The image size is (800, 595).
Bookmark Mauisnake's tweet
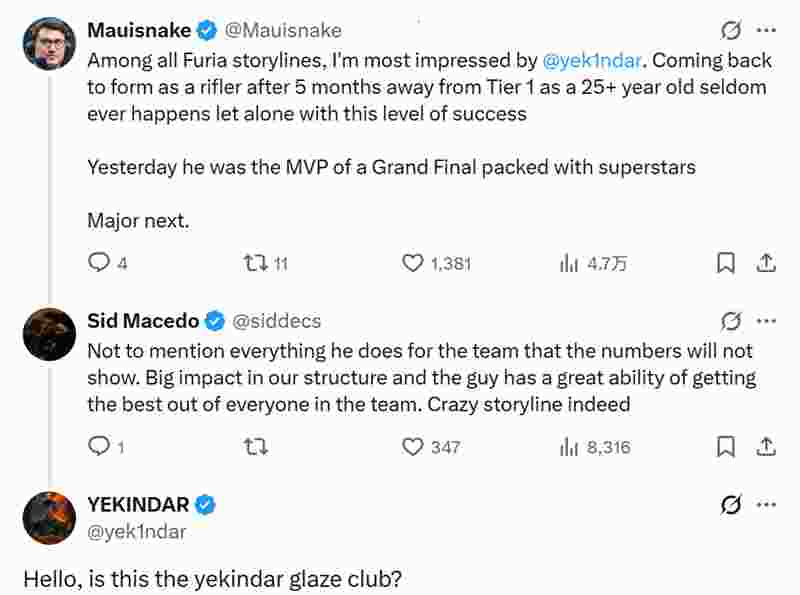coord(727,263)
